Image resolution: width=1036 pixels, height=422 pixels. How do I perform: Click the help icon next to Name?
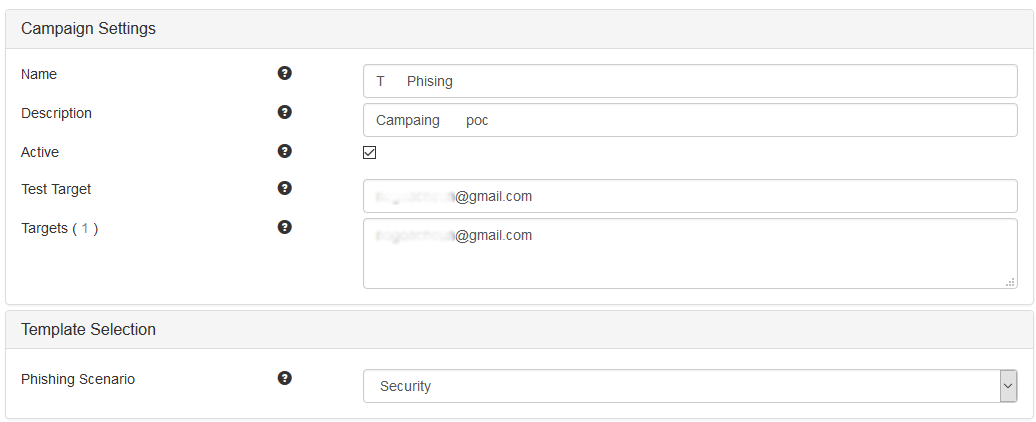coord(285,73)
